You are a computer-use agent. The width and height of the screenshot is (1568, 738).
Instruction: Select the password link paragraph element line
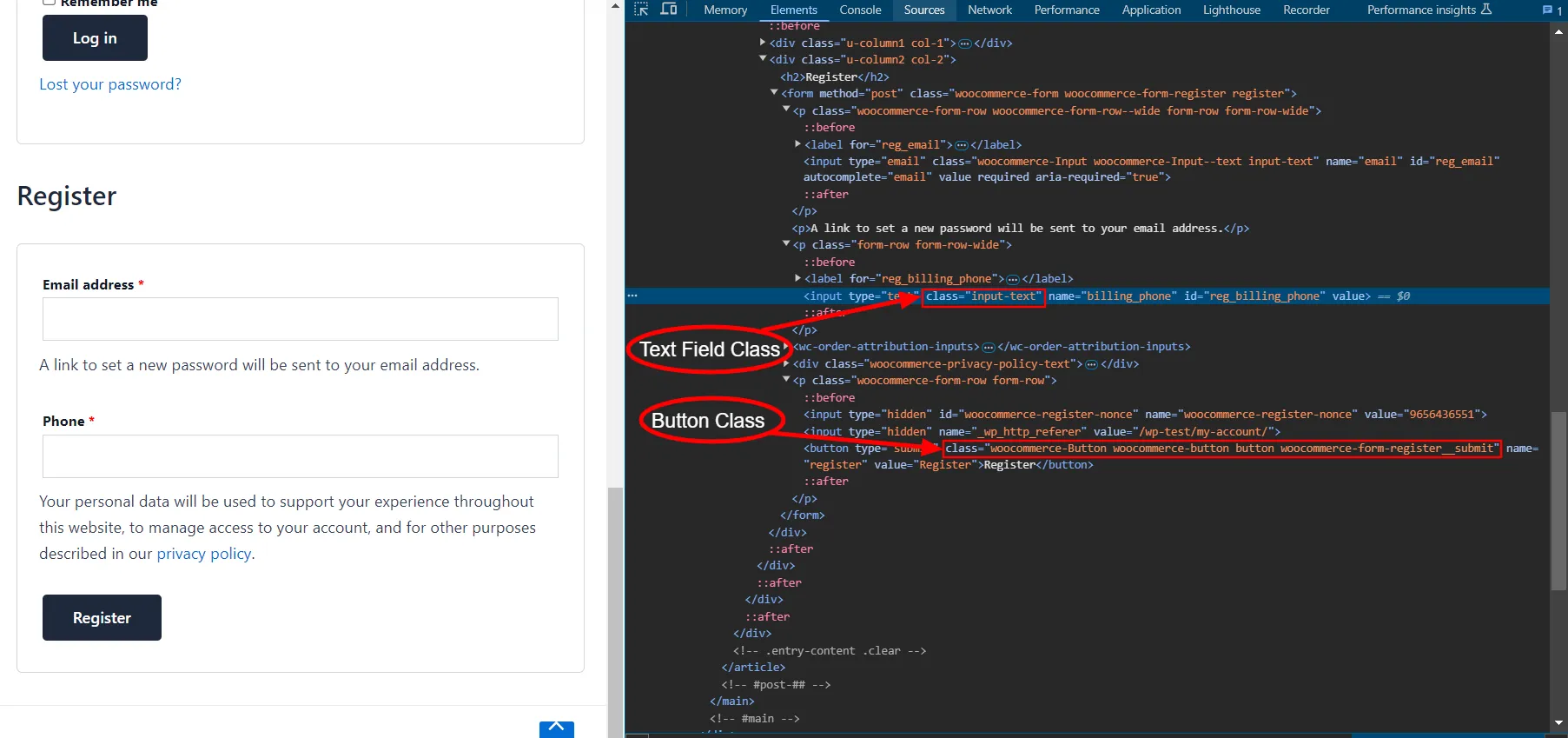pos(1020,228)
